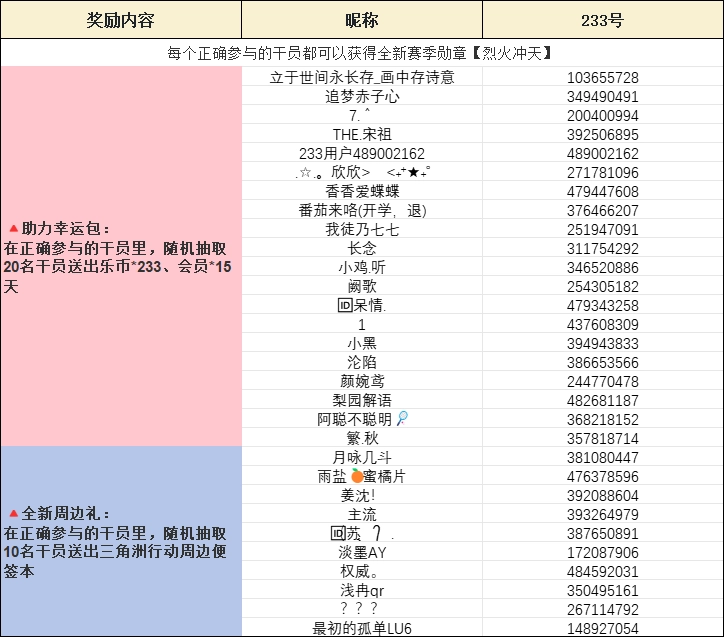Viewport: 724px width, 637px height.
Task: Select the 昵称 column header
Action: (x=362, y=20)
